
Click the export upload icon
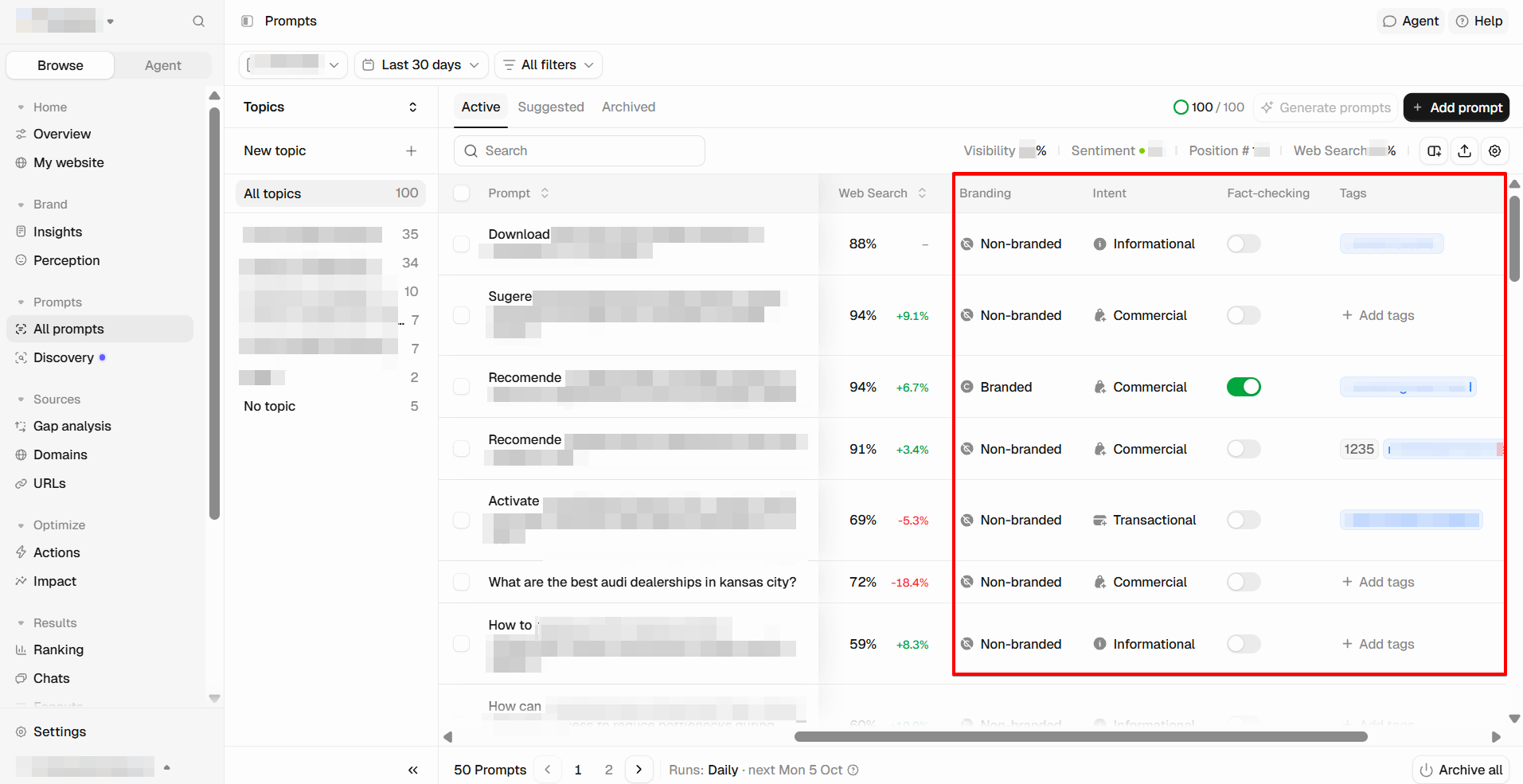tap(1465, 150)
